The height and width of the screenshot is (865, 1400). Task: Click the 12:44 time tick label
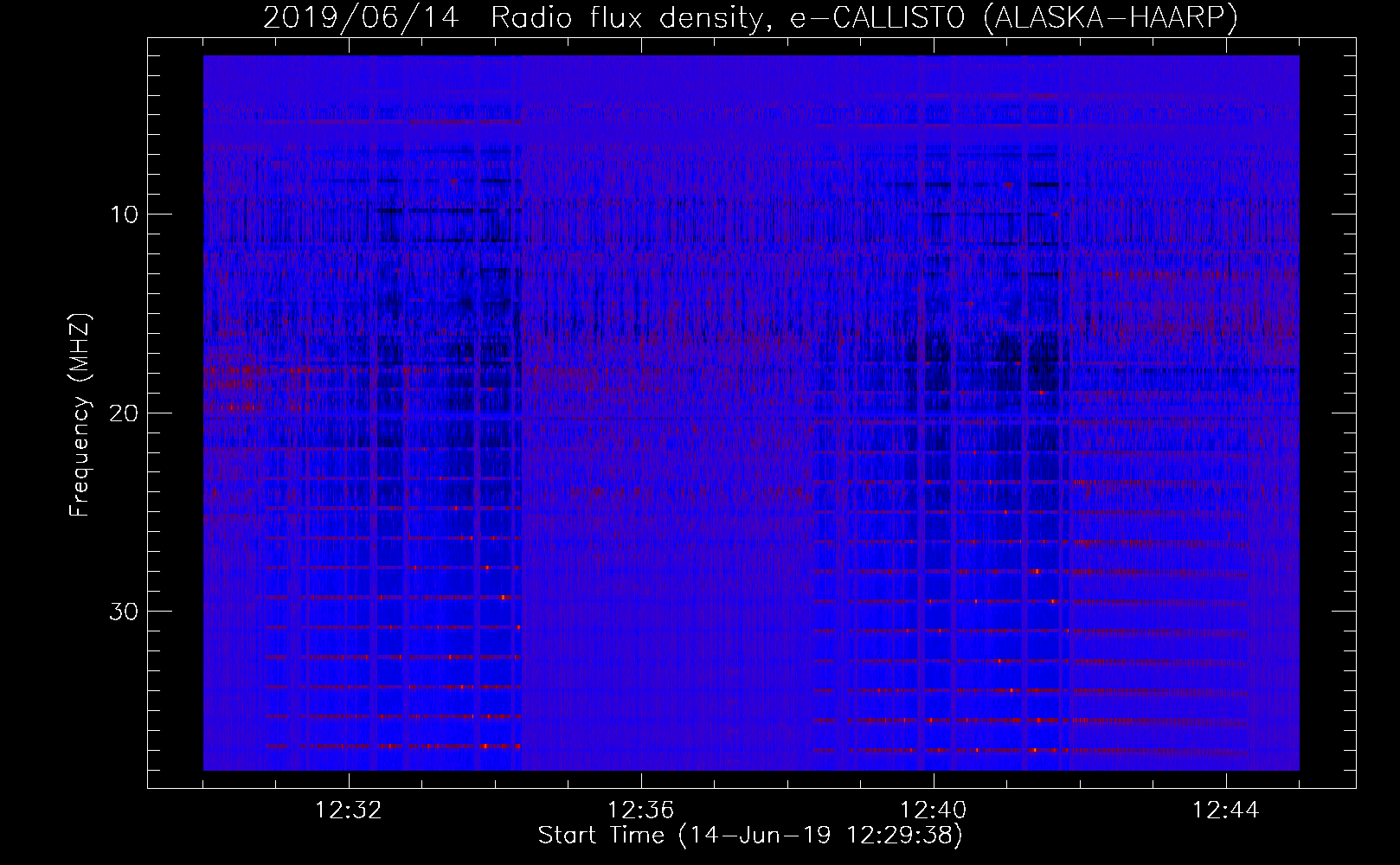click(1226, 811)
